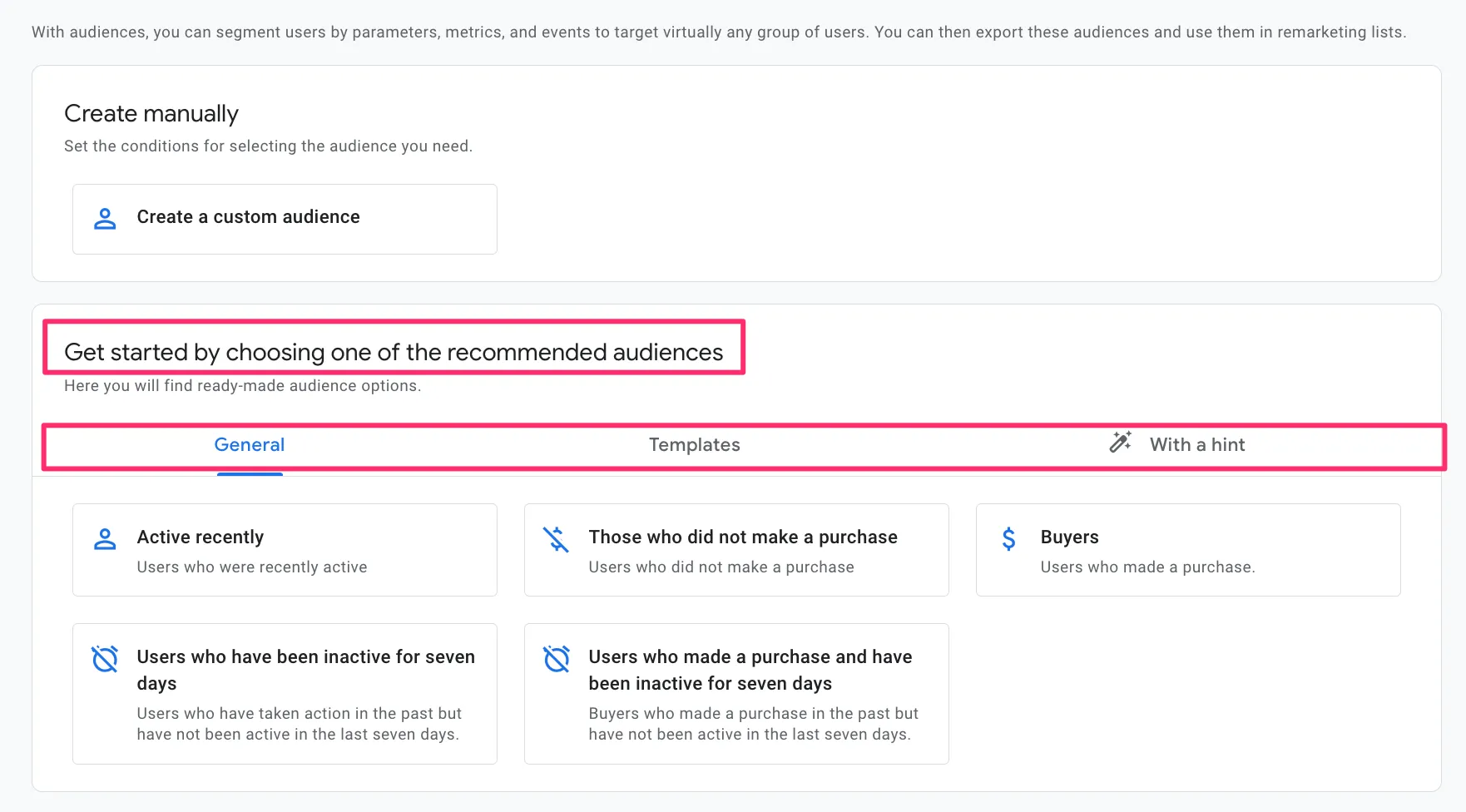Click the magic wand icon beside With a hint
The height and width of the screenshot is (812, 1466).
[1121, 442]
